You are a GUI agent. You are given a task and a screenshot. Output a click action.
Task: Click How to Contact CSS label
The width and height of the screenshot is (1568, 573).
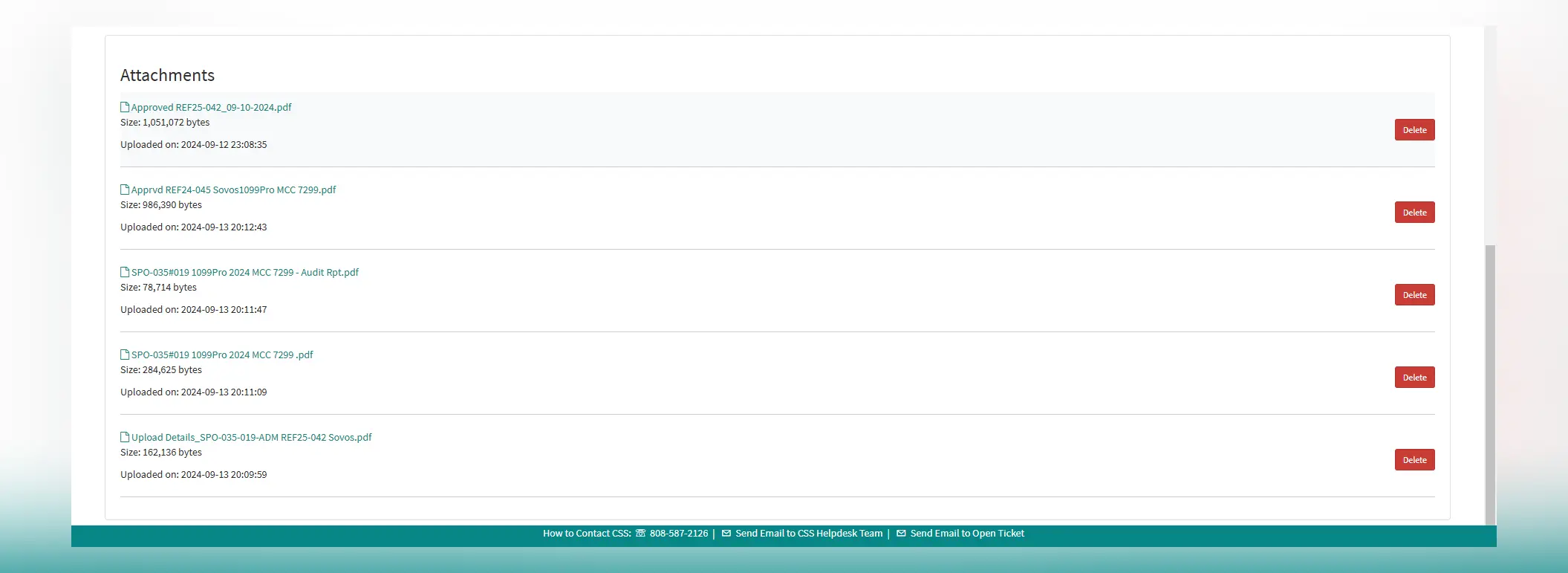[x=587, y=534]
